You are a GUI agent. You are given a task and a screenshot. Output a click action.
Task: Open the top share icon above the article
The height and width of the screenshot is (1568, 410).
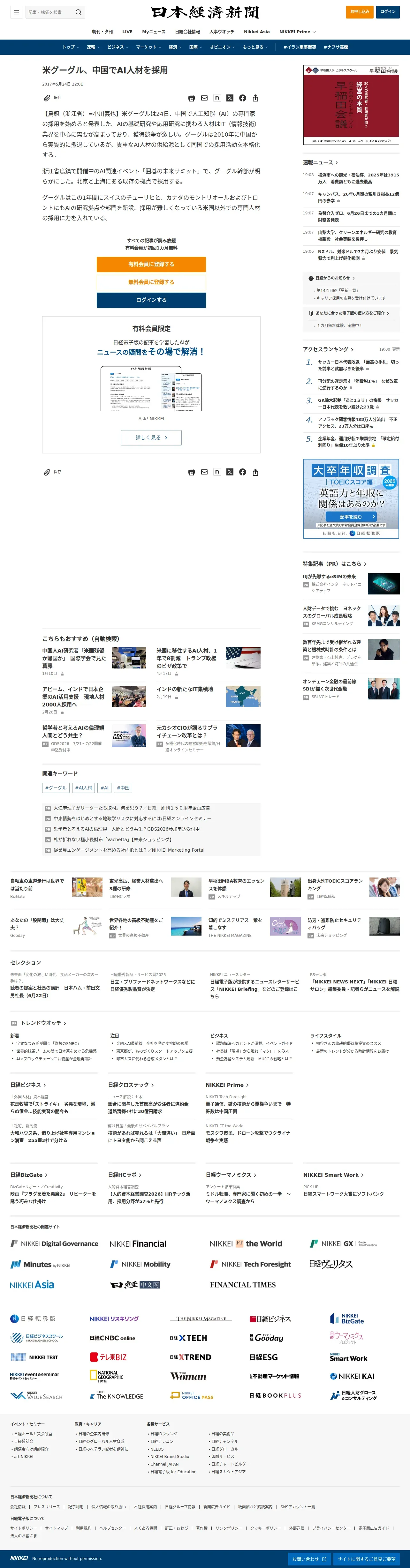click(255, 98)
